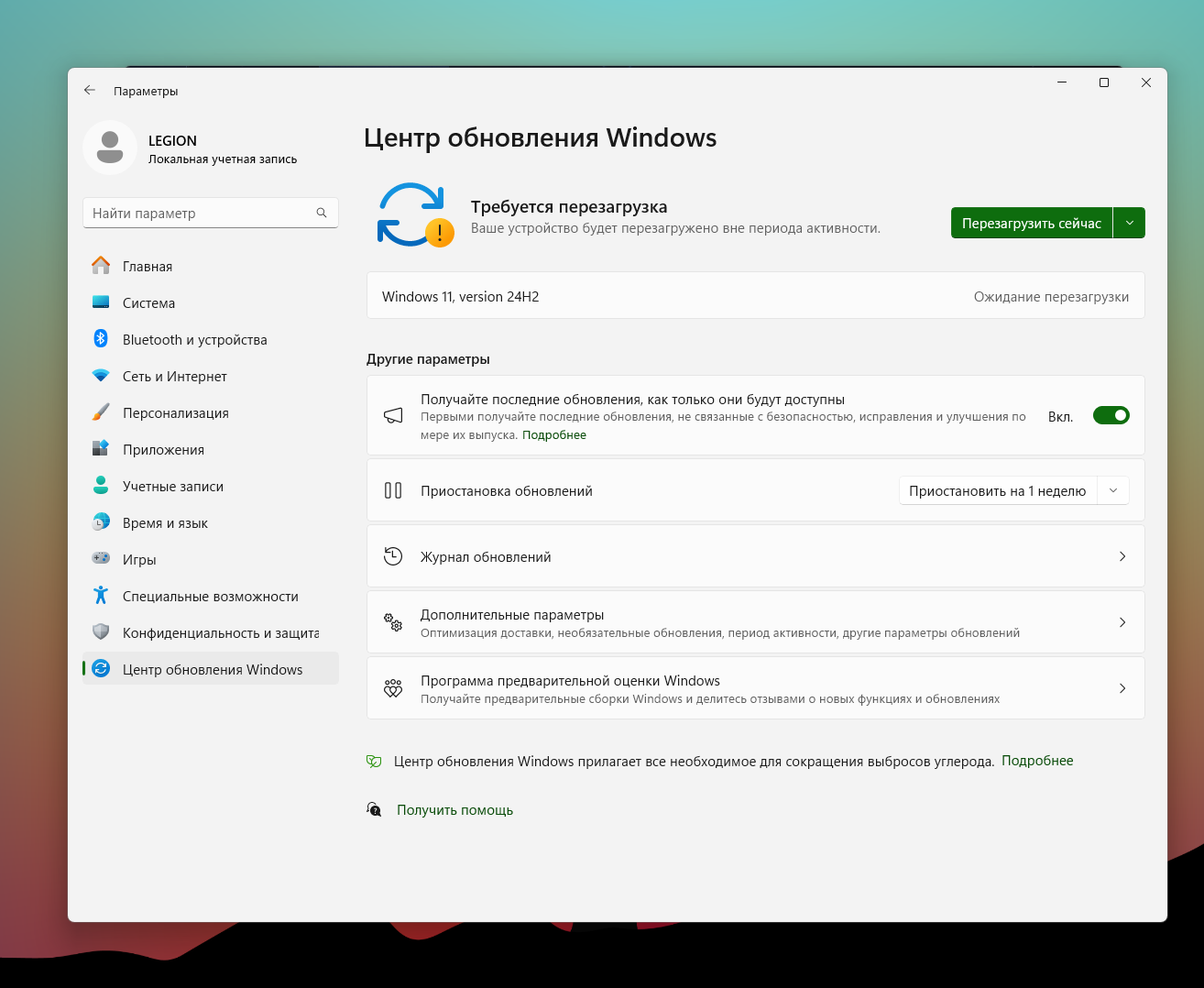The width and height of the screenshot is (1204, 988).
Task: Click the magnifier icon in the search box
Action: click(322, 213)
